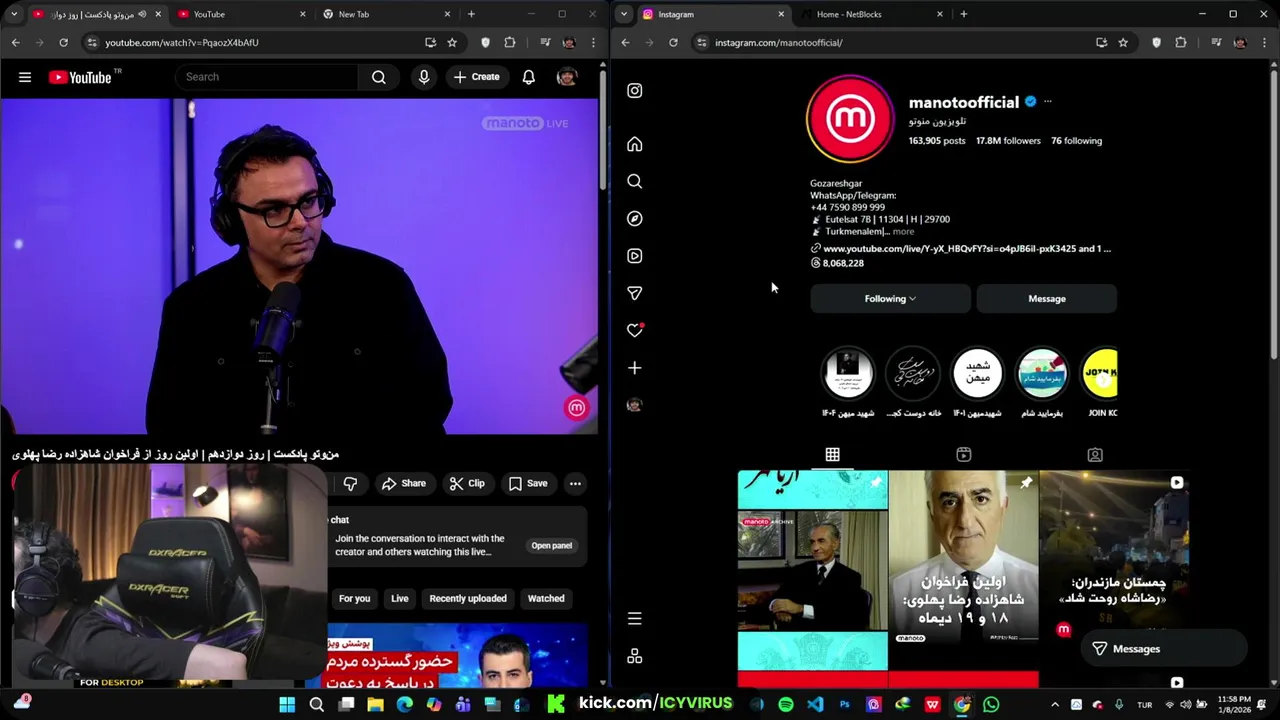This screenshot has height=720, width=1280.
Task: Open the more actions menu beside Save
Action: click(x=575, y=484)
